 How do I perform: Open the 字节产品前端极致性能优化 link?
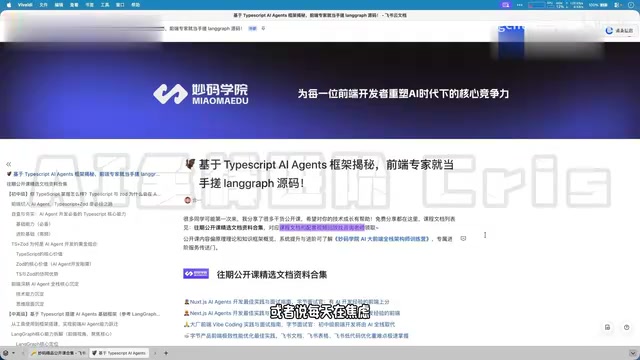point(296,336)
